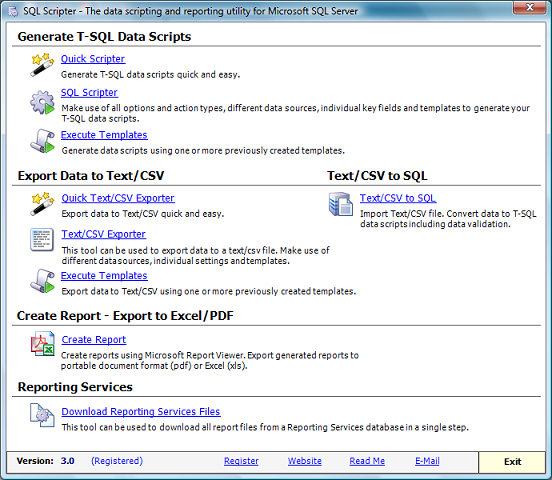Open the Create Report link
552x480 pixels.
[x=94, y=340]
